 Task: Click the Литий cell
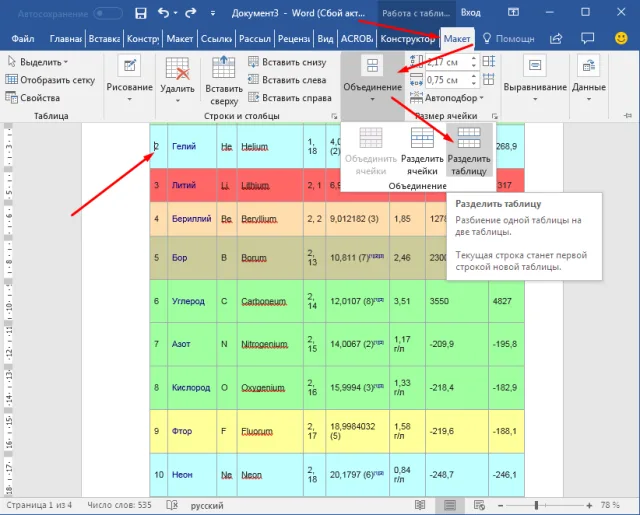192,185
